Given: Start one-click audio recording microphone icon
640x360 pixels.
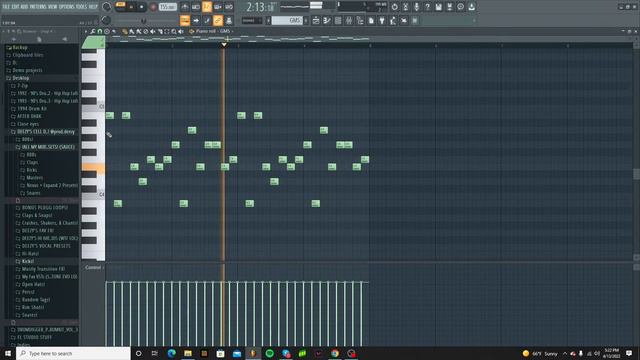Looking at the screenshot, I should coord(416,7).
